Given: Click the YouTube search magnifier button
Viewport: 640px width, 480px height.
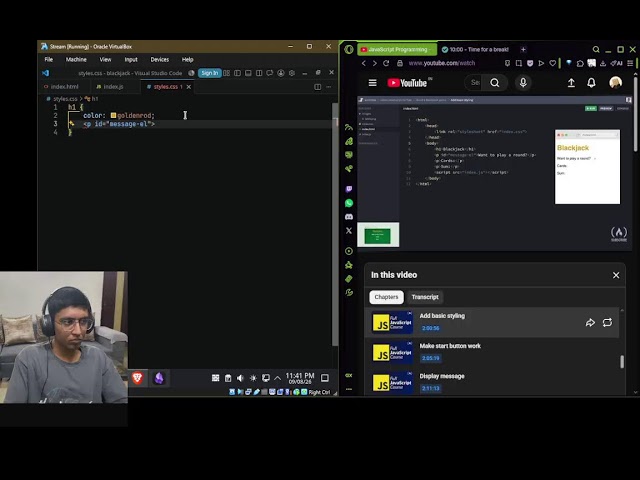Looking at the screenshot, I should pos(495,83).
